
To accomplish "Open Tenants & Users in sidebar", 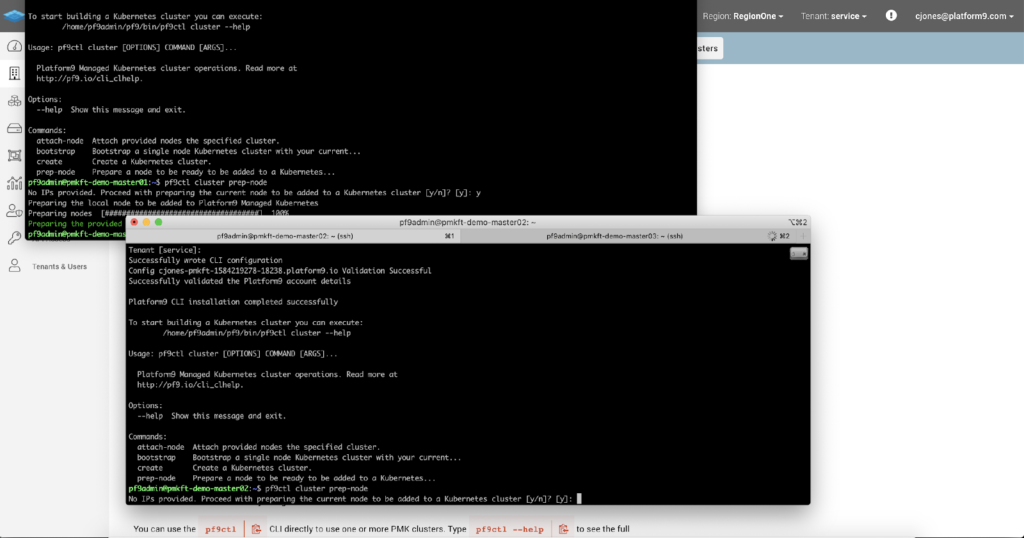I will 59,267.
